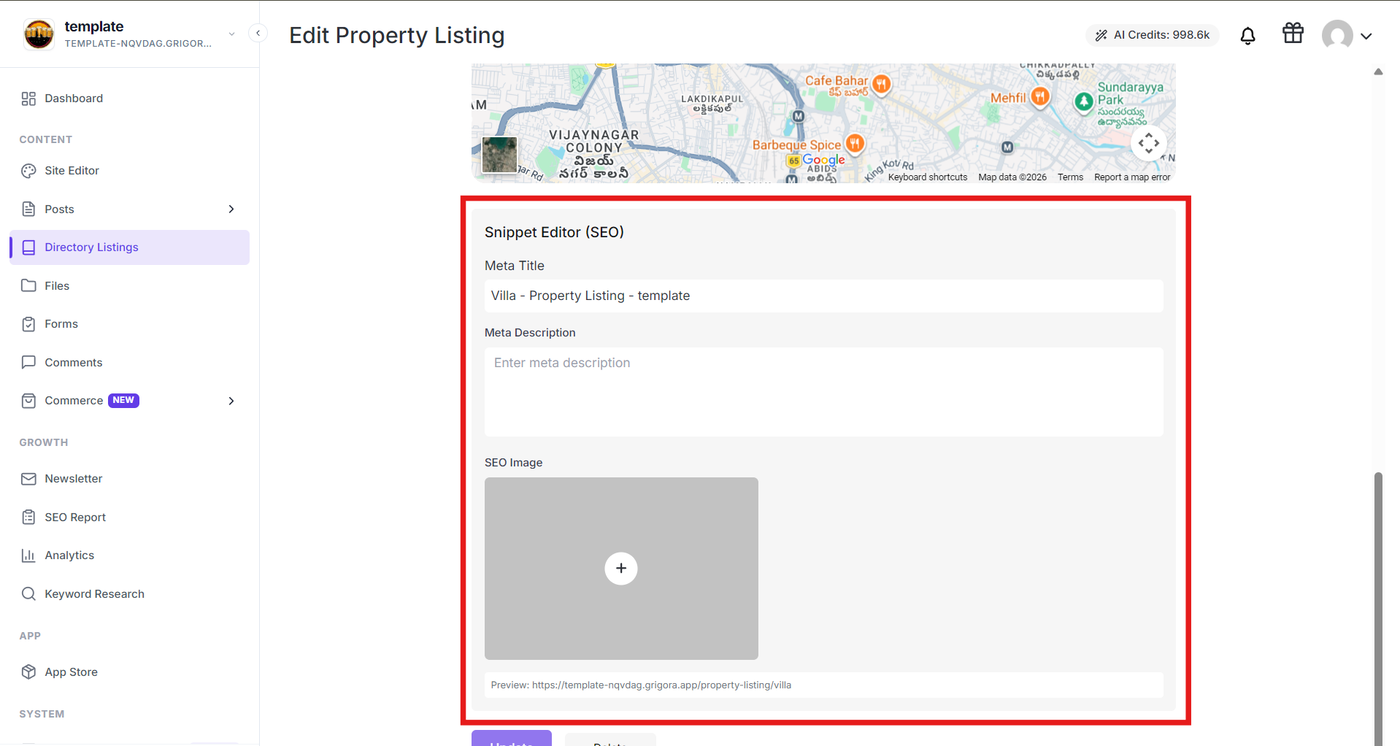1400x746 pixels.
Task: Open the user avatar account dropdown
Action: point(1347,36)
